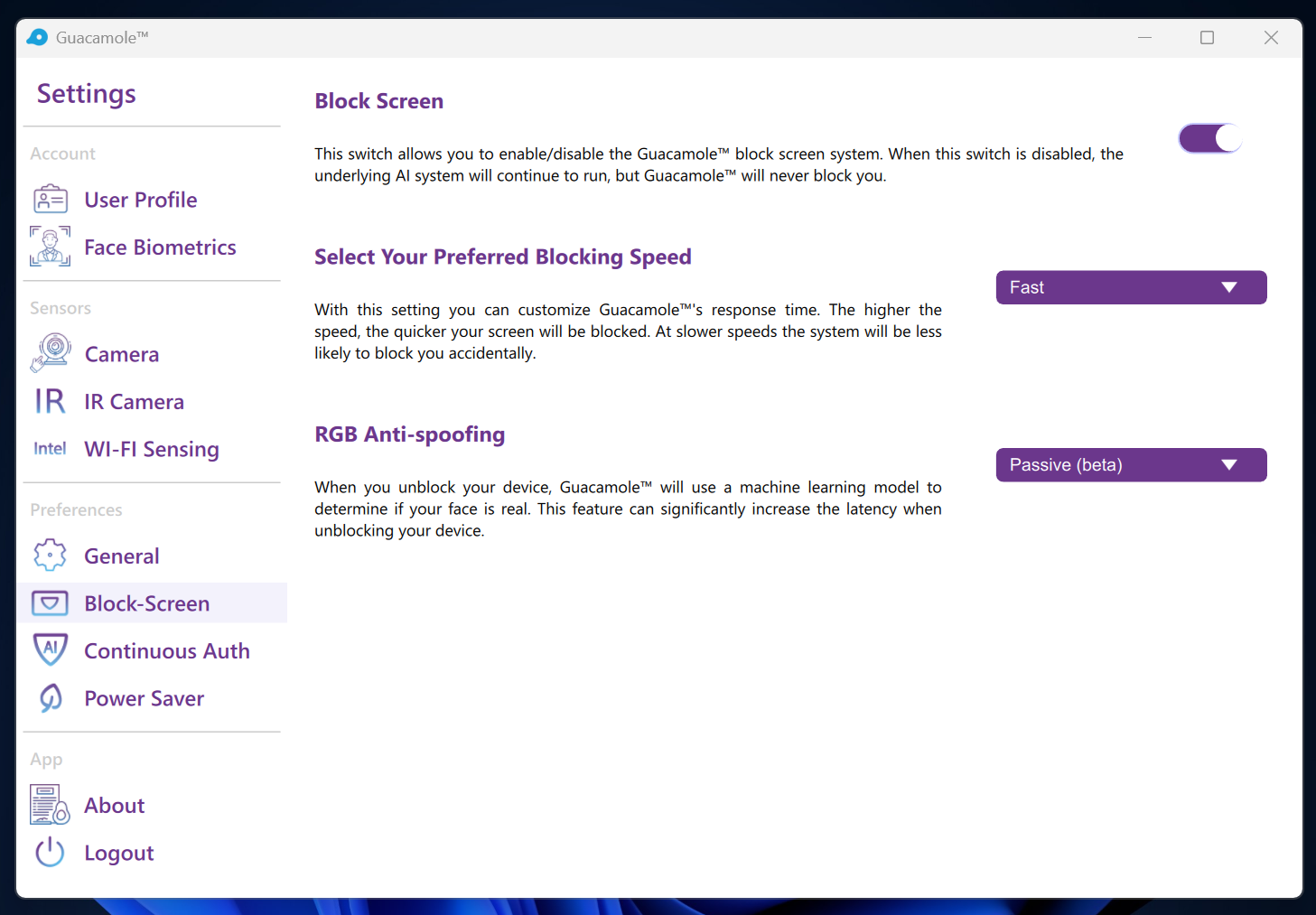Expand the Passive (beta) anti-spoofing dropdown
The height and width of the screenshot is (915, 1316).
click(x=1130, y=465)
